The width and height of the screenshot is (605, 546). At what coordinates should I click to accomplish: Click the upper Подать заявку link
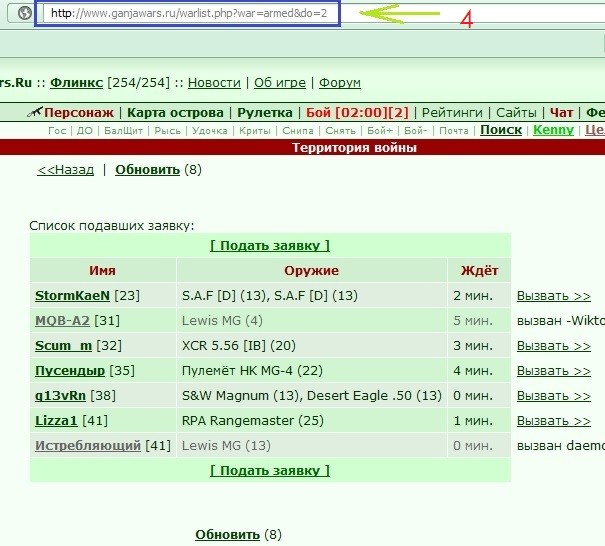(x=270, y=245)
